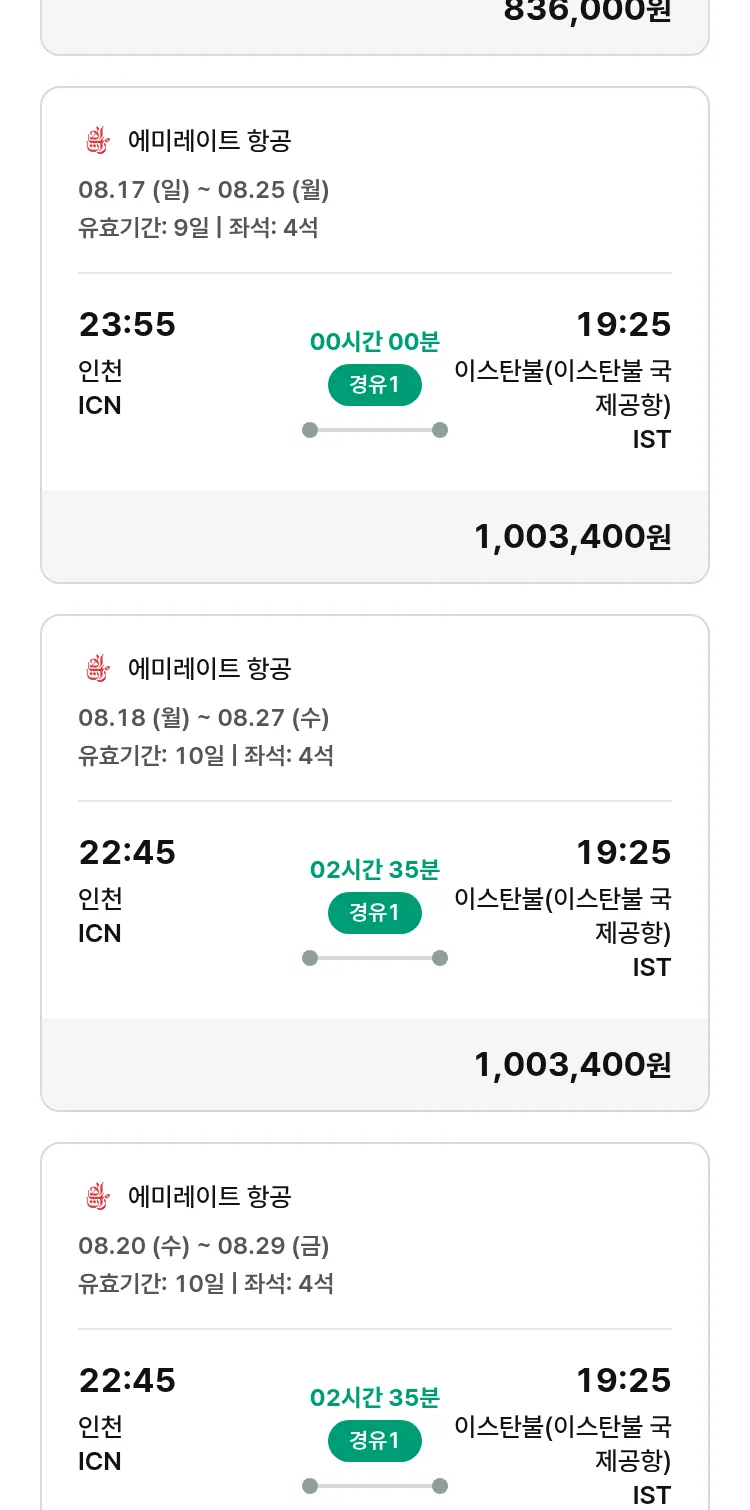This screenshot has width=750, height=1510.
Task: Select the 1,003,400원 price of 08.17 flight
Action: coord(572,537)
